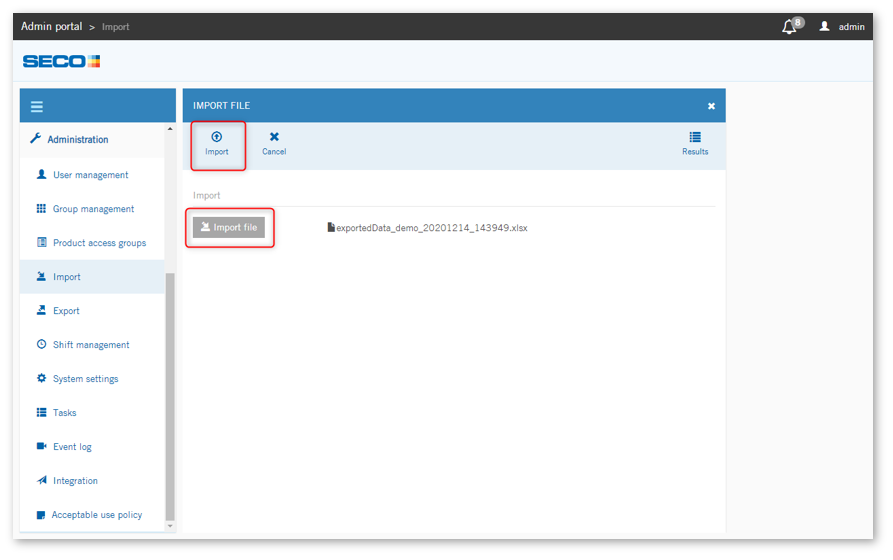Image resolution: width=893 pixels, height=560 pixels.
Task: Click the wrench Administration icon
Action: (x=35, y=138)
